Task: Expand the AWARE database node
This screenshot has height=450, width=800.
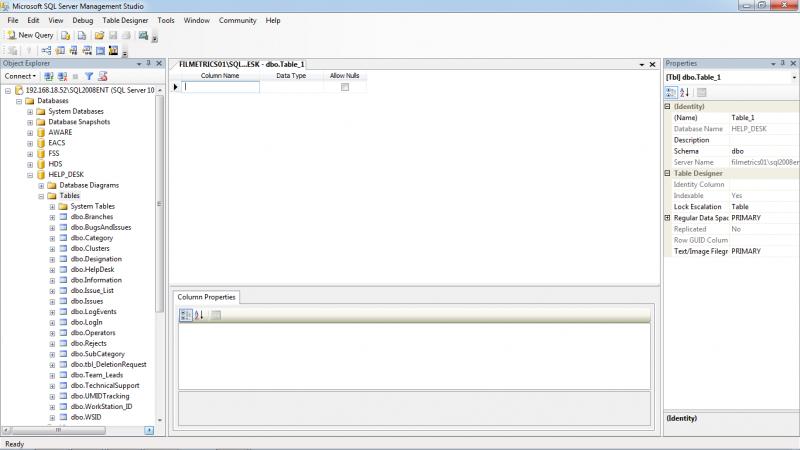Action: [30, 133]
